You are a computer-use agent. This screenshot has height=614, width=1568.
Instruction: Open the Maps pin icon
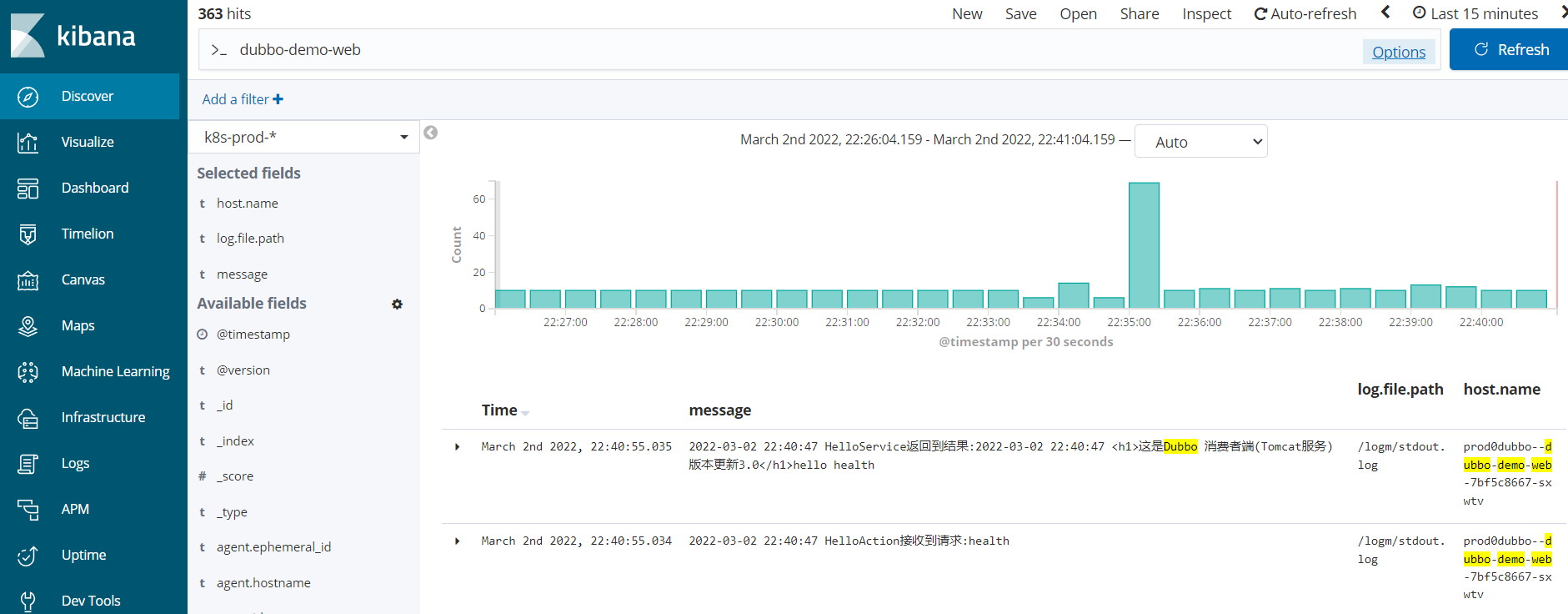point(28,326)
